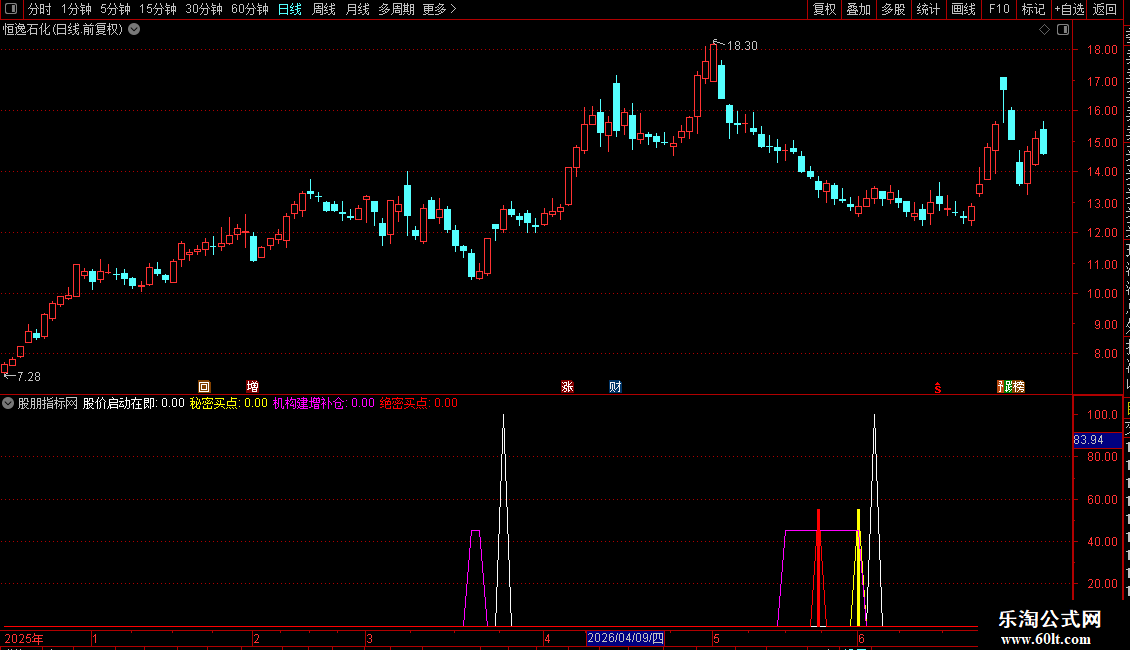Open the 统计 statistics tool
This screenshot has width=1130, height=650.
tap(927, 9)
